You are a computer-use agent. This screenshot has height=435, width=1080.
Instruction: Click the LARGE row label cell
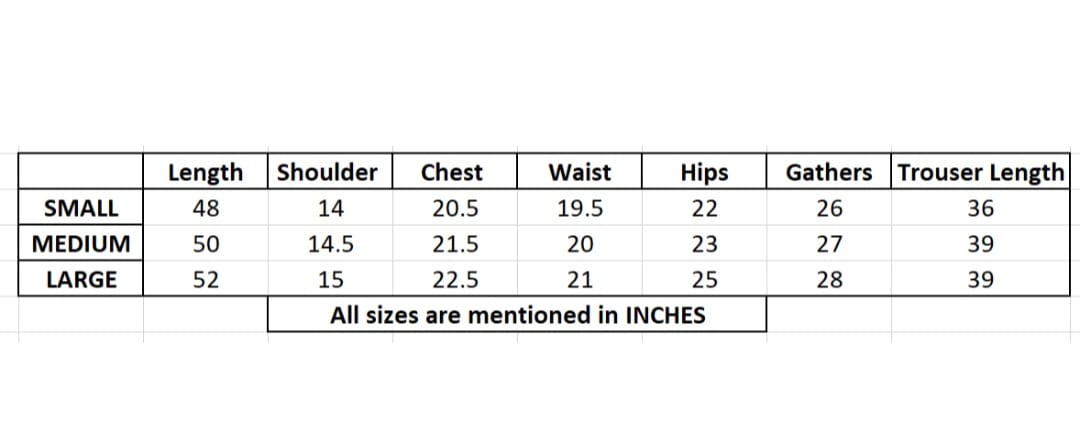tap(81, 279)
